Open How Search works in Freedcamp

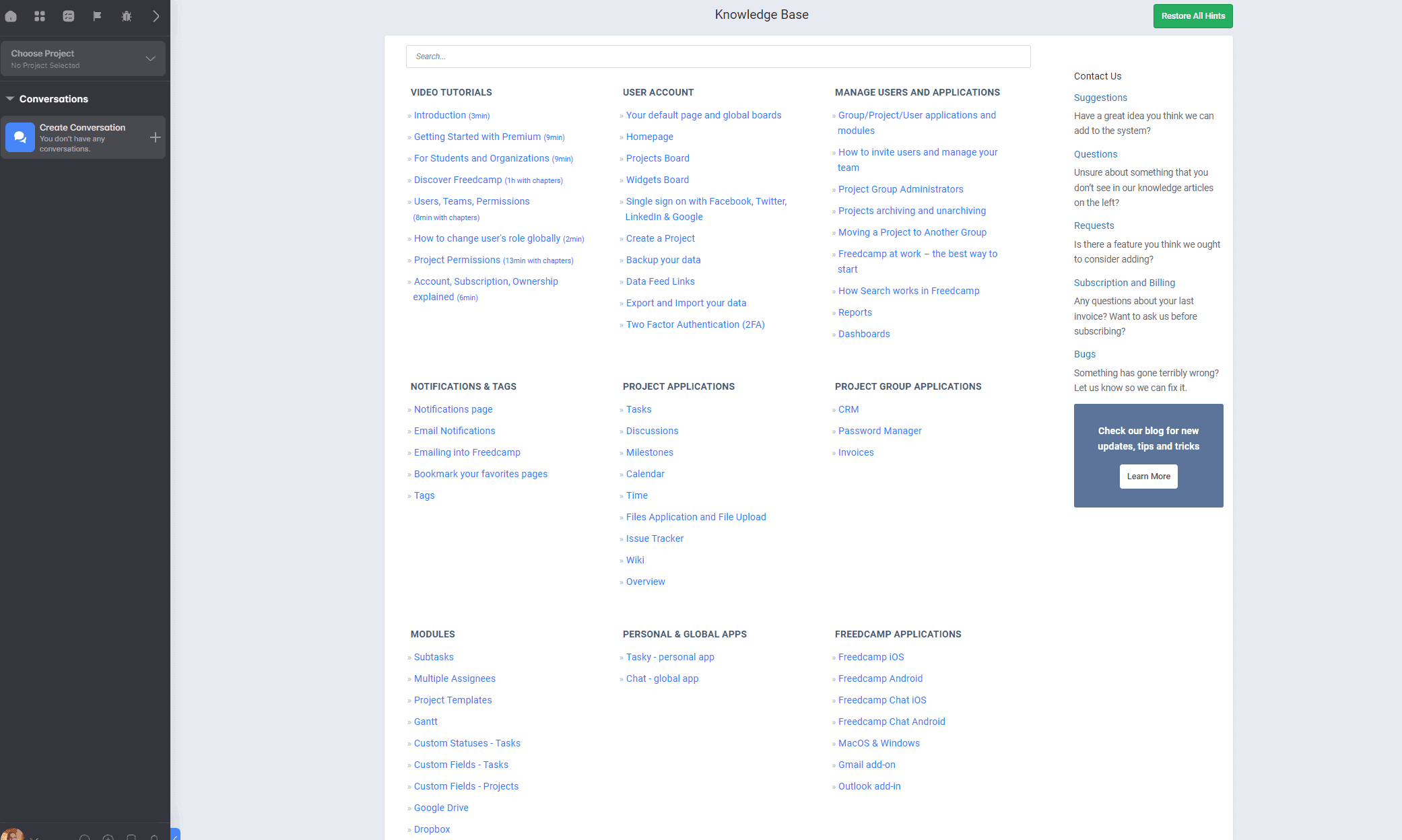point(908,291)
